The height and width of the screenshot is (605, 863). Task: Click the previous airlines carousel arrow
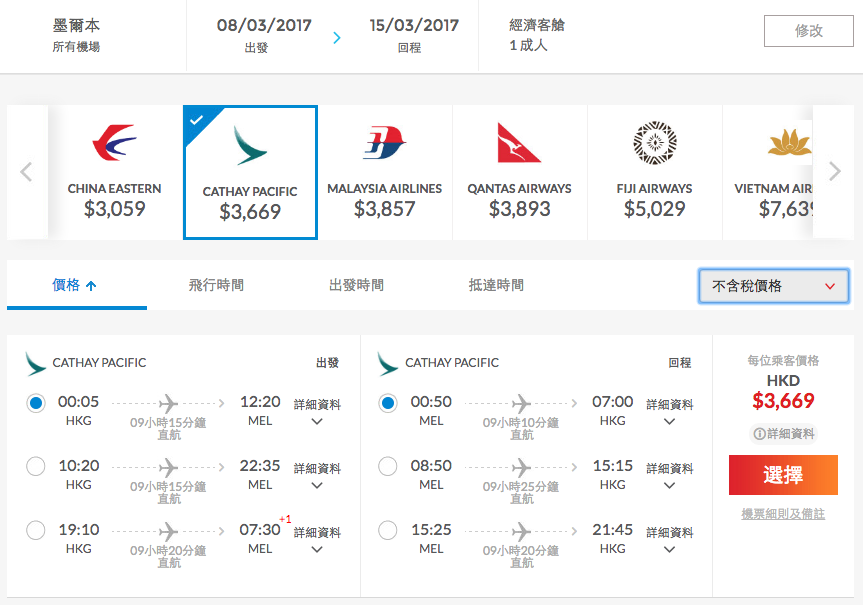point(26,172)
